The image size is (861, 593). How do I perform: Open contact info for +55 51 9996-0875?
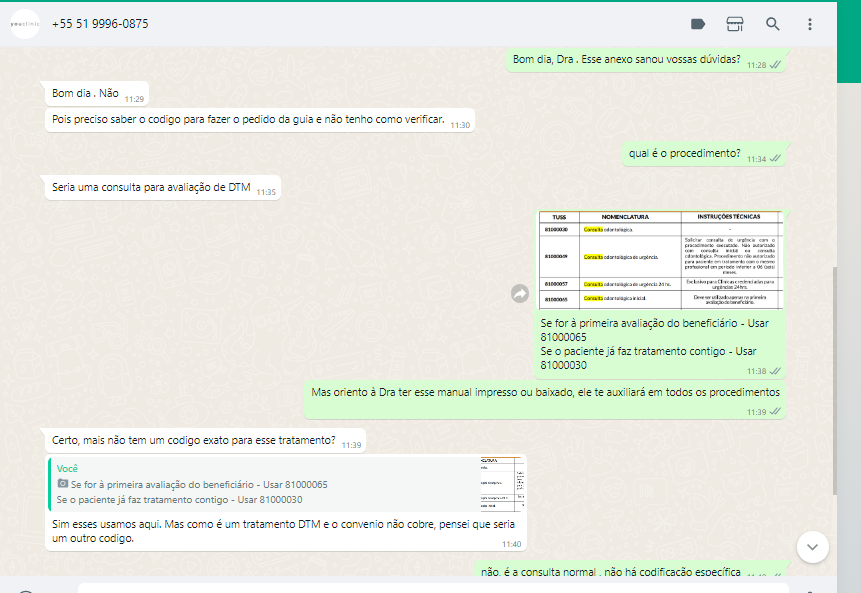coord(100,24)
